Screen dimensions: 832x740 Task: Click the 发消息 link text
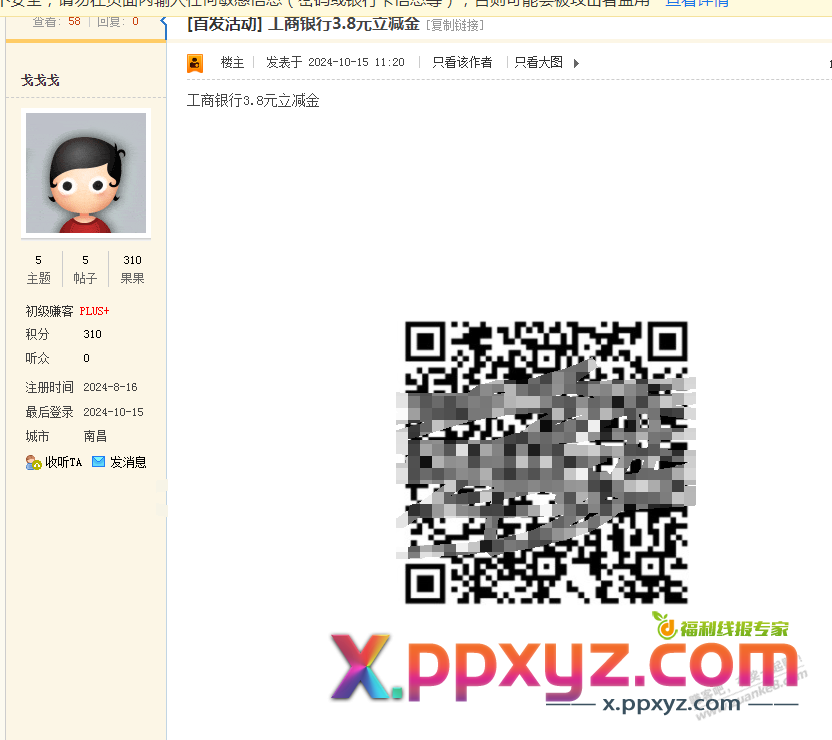pos(128,462)
